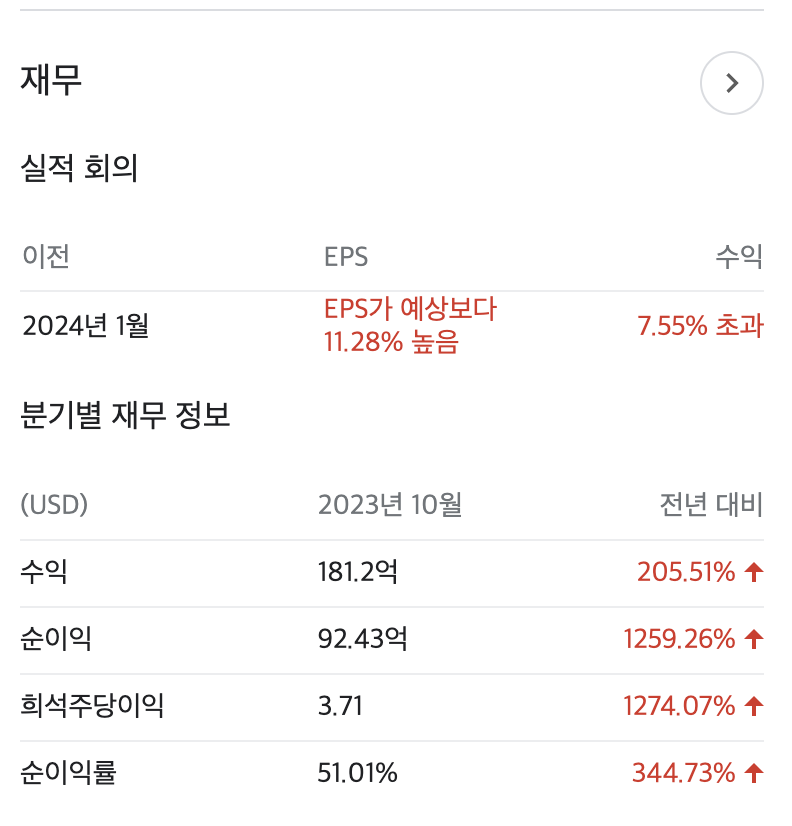Screen dimensions: 792x826
Task: Click the upward arrow next to 1274.07%
Action: coord(753,706)
